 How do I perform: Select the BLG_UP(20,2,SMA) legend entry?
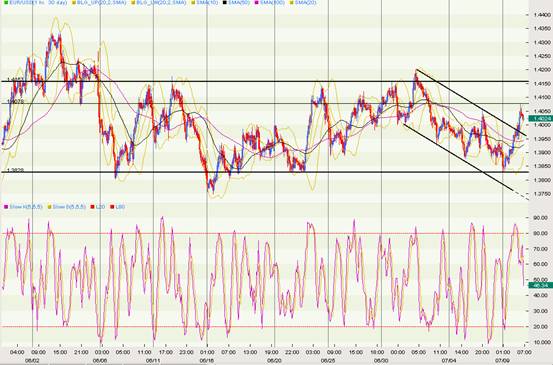[102, 2]
